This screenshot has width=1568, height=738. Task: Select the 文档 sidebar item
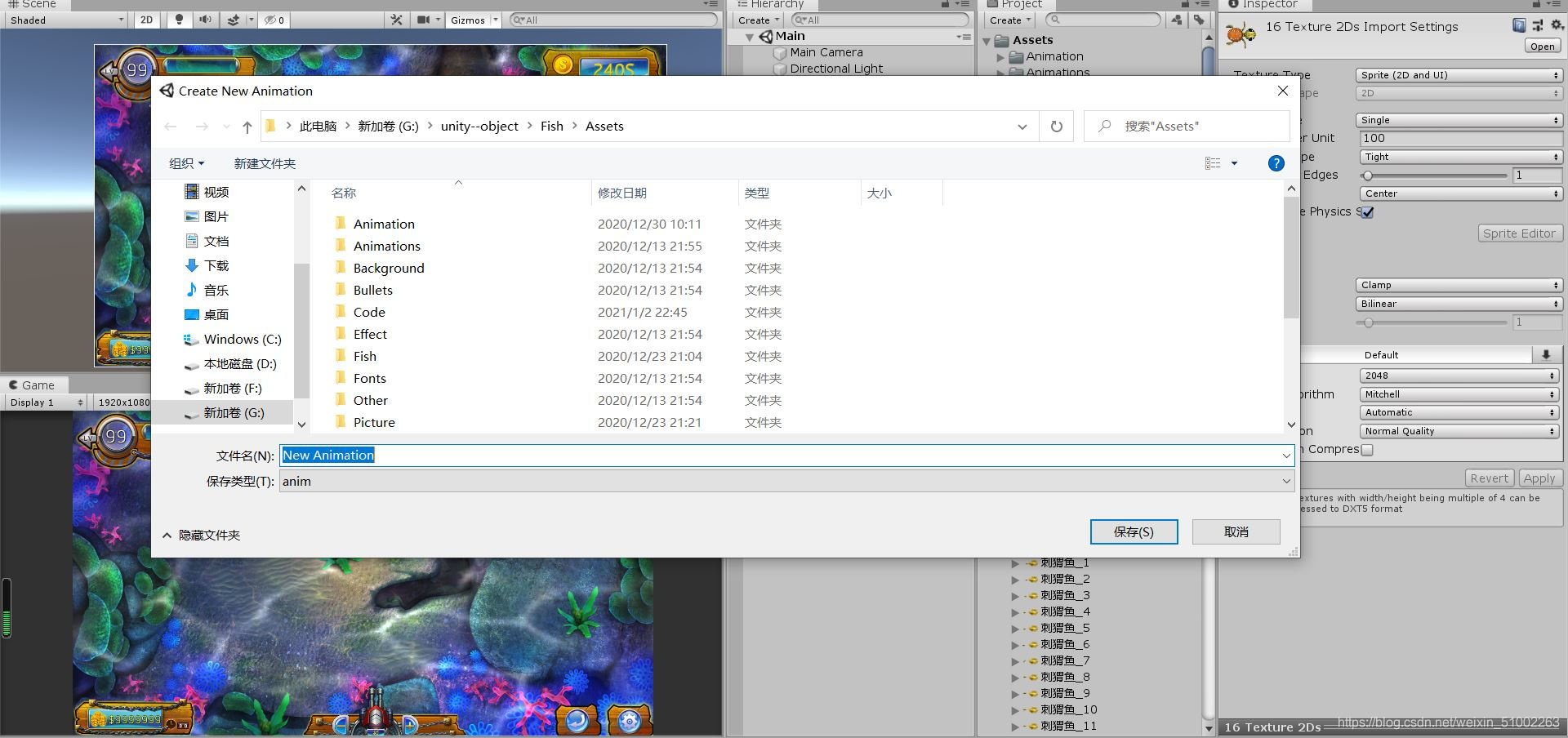point(216,241)
